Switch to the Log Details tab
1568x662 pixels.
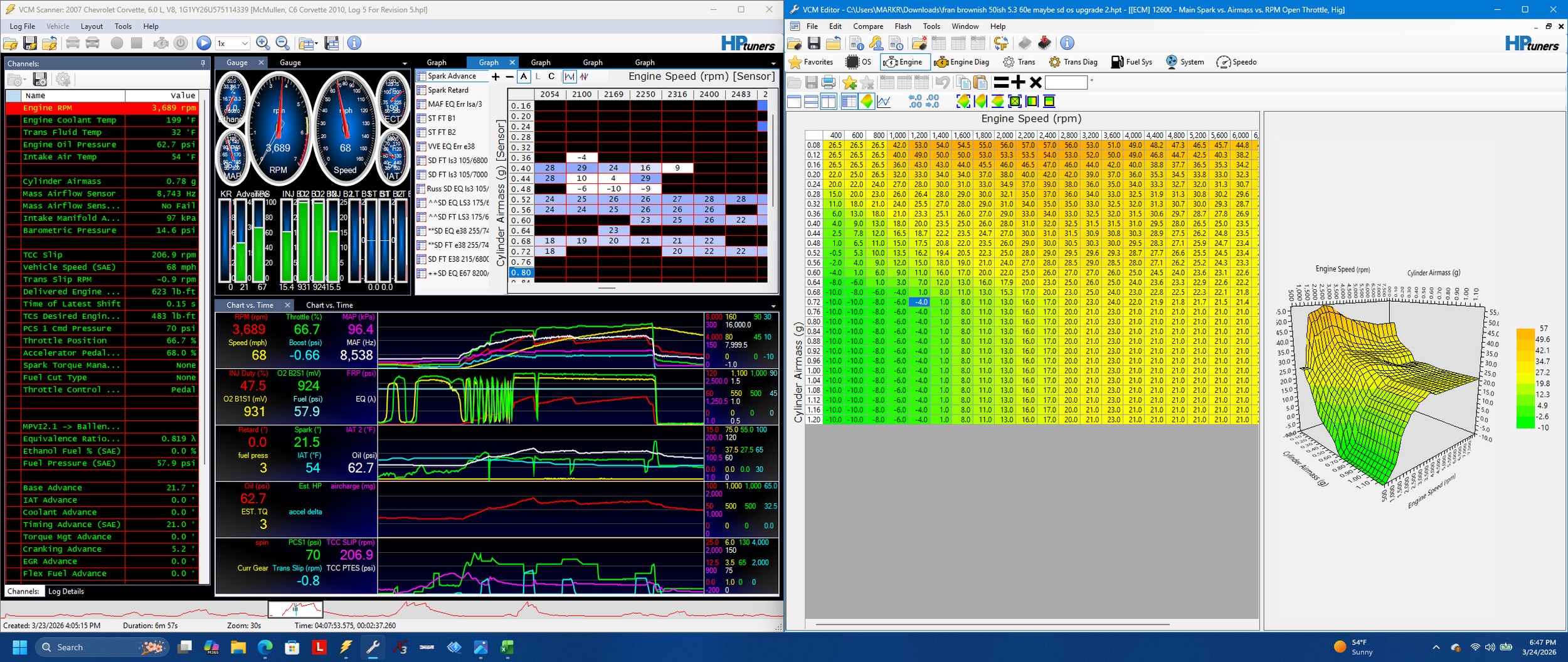pyautogui.click(x=66, y=591)
